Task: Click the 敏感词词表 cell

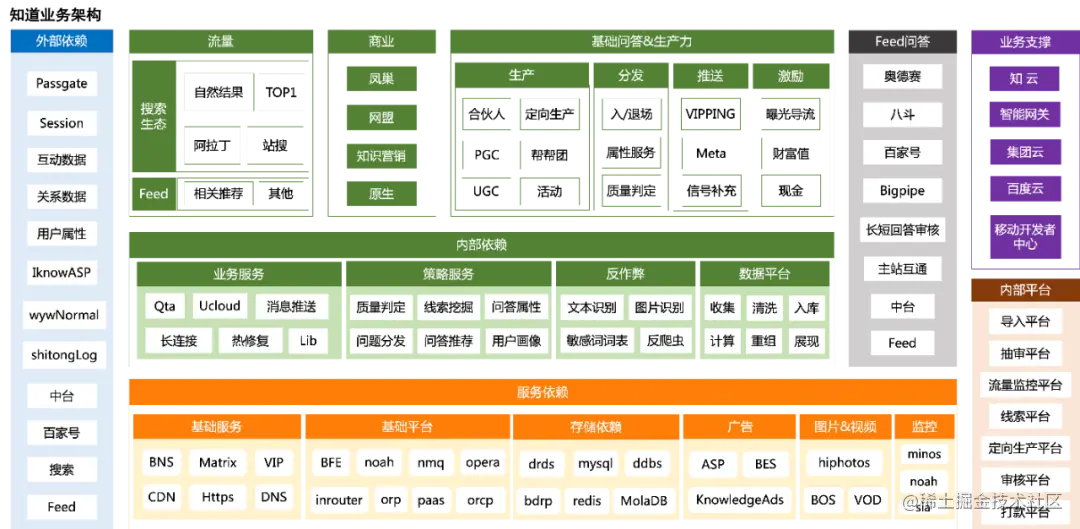Action: (x=597, y=340)
